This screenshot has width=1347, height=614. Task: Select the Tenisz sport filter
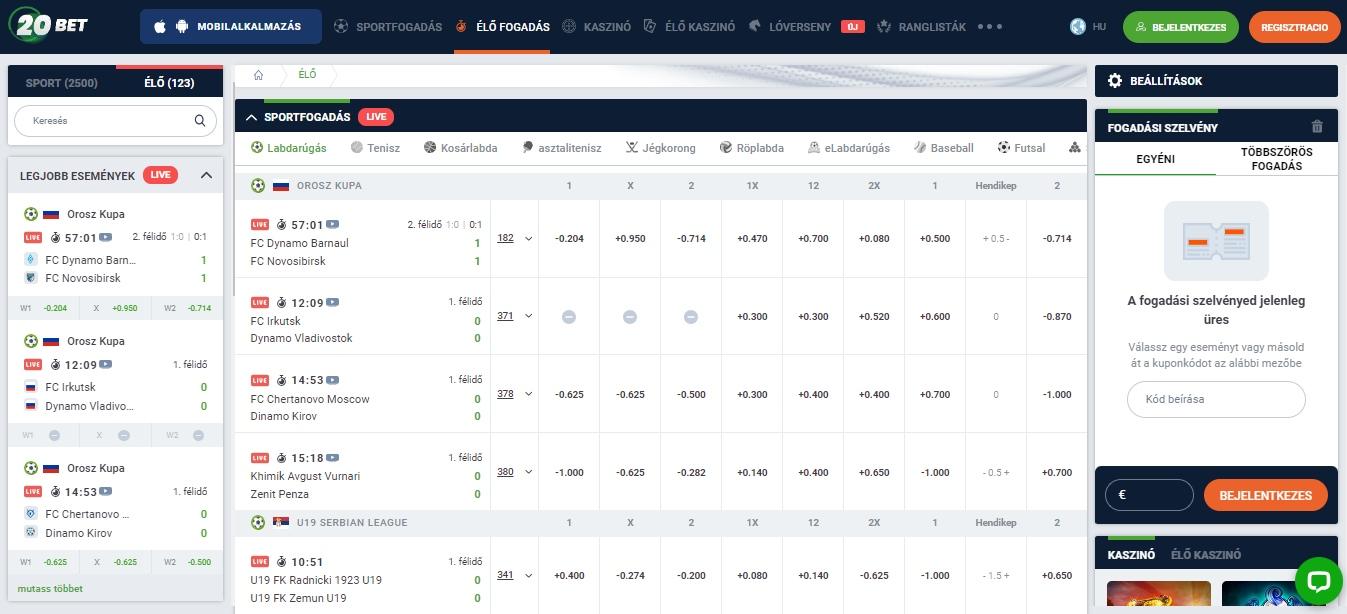[x=375, y=148]
